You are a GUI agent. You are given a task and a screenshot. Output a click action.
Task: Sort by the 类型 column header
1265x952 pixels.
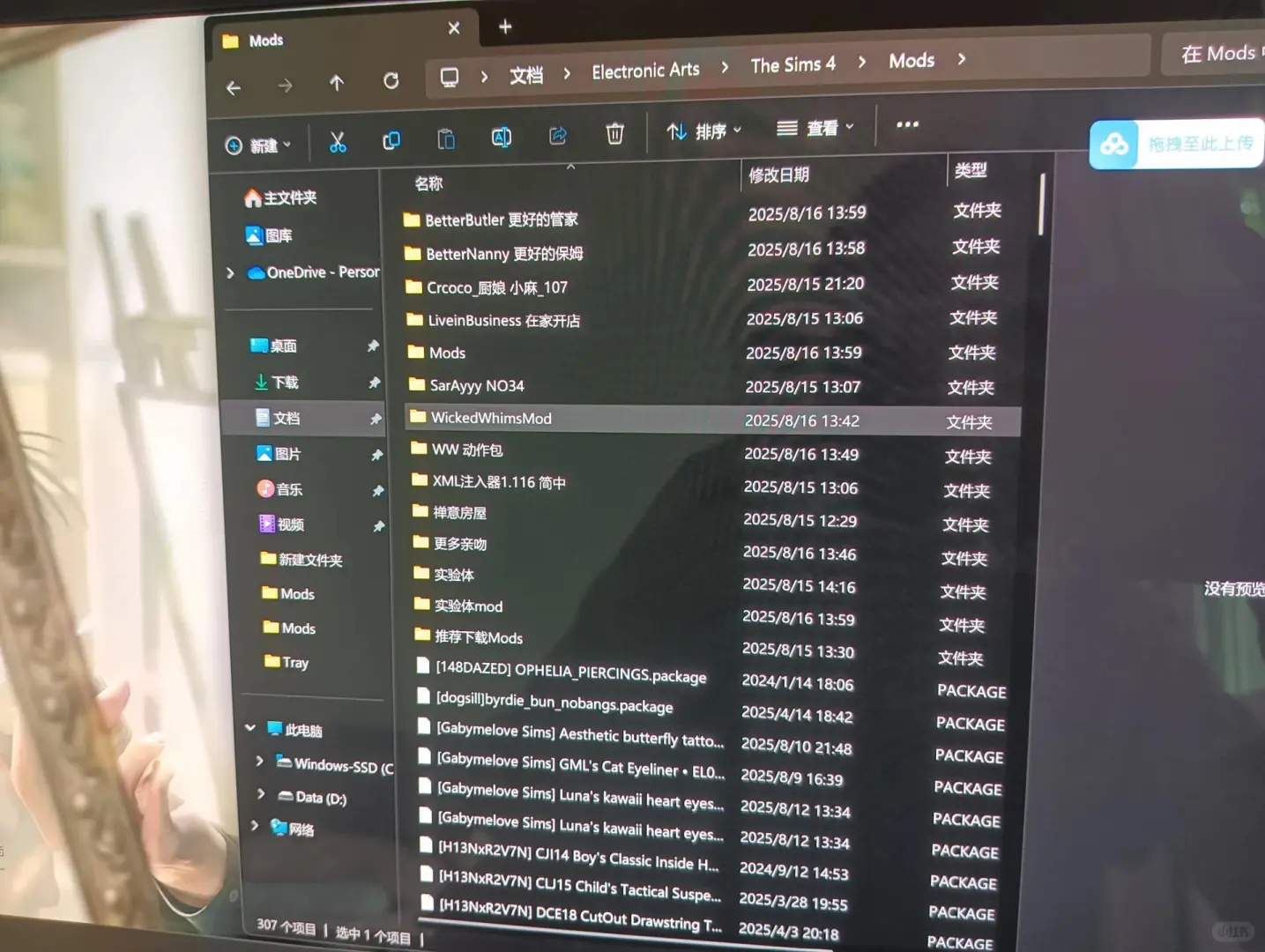[x=971, y=170]
